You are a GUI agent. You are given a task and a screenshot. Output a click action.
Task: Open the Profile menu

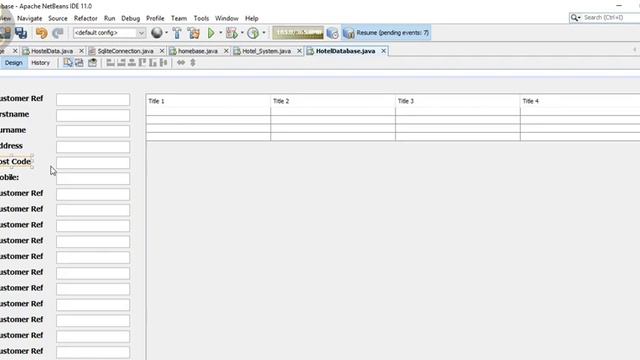[x=155, y=18]
